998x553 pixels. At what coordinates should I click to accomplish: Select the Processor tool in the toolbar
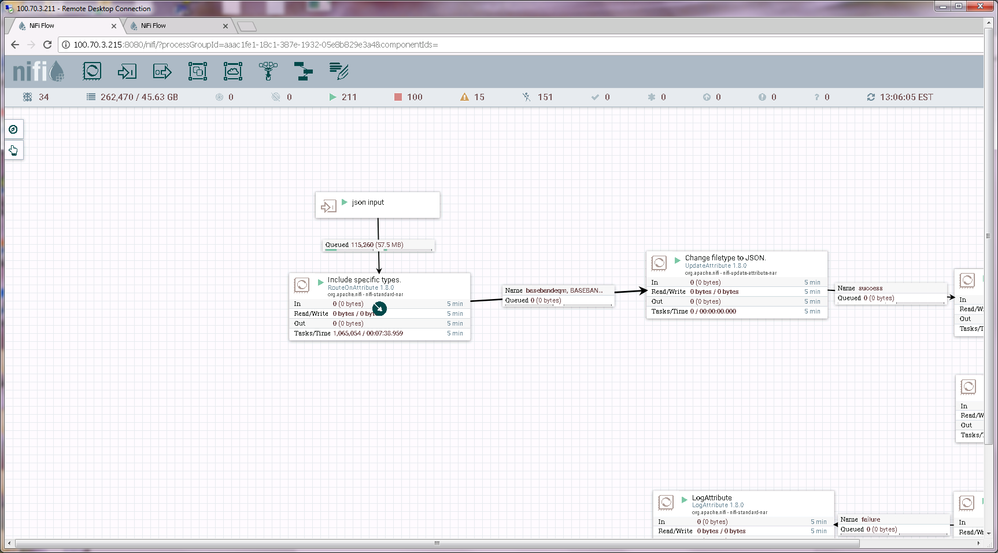(x=92, y=71)
